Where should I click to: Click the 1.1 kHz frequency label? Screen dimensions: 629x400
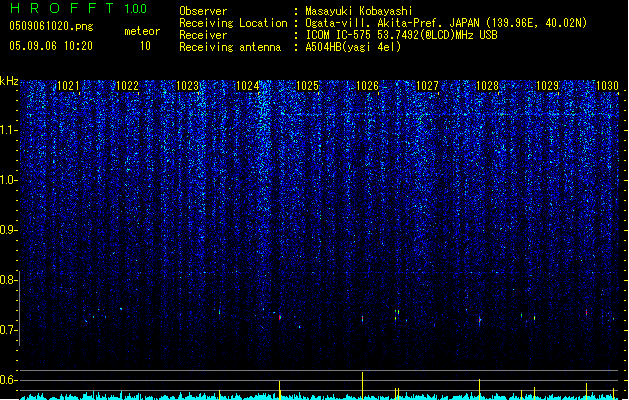8,130
